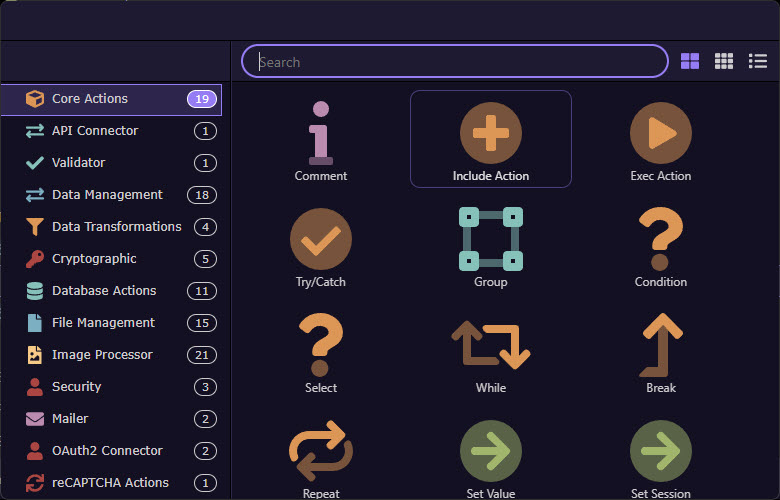The width and height of the screenshot is (780, 500).
Task: Switch to small grid view
Action: pyautogui.click(x=724, y=61)
